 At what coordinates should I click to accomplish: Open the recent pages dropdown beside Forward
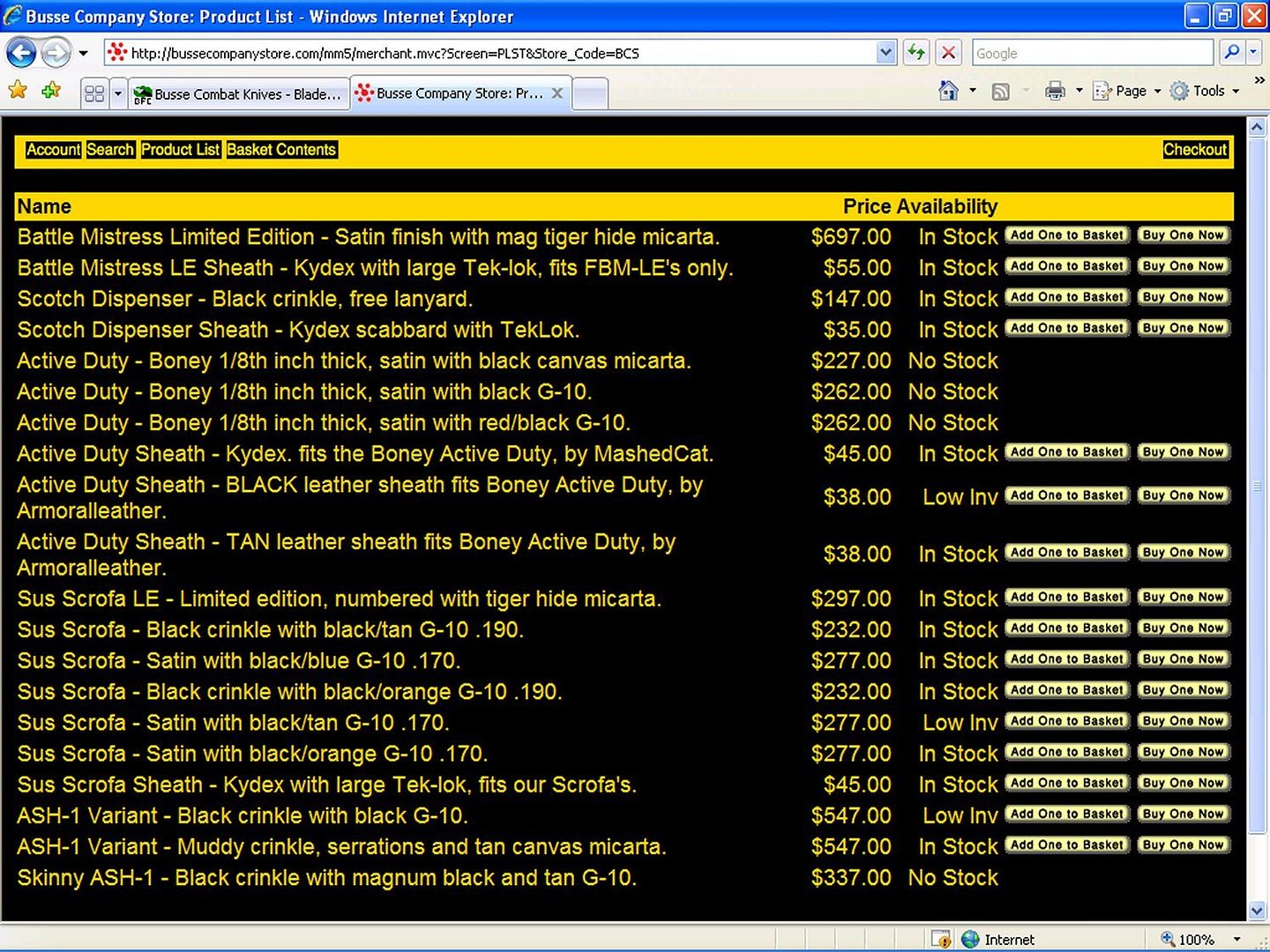tap(83, 53)
